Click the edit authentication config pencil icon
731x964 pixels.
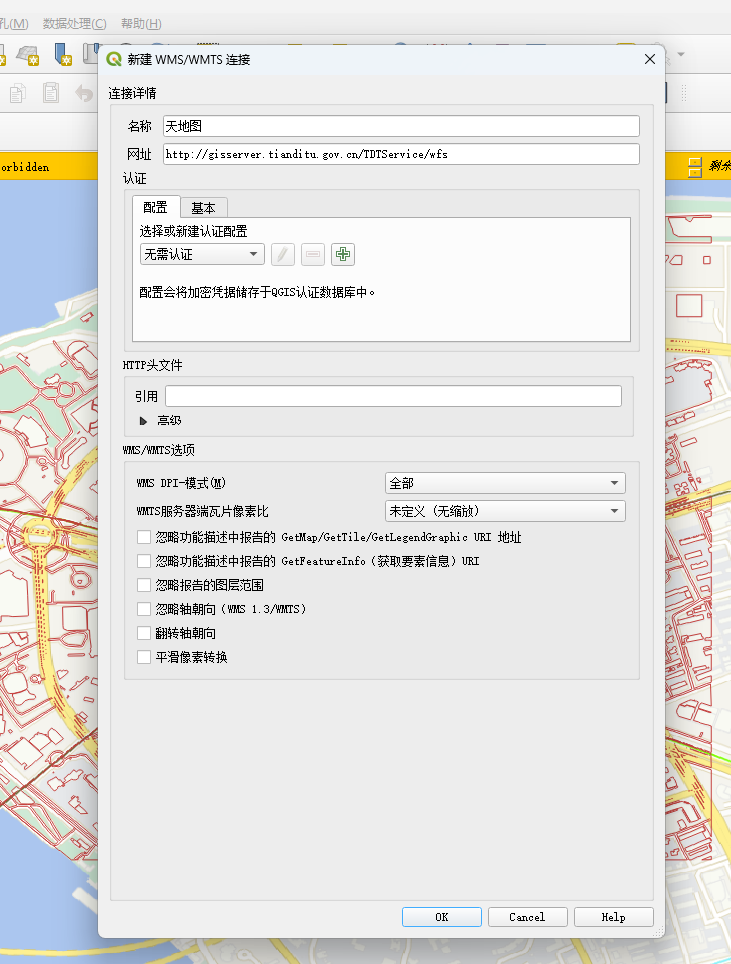(x=283, y=255)
